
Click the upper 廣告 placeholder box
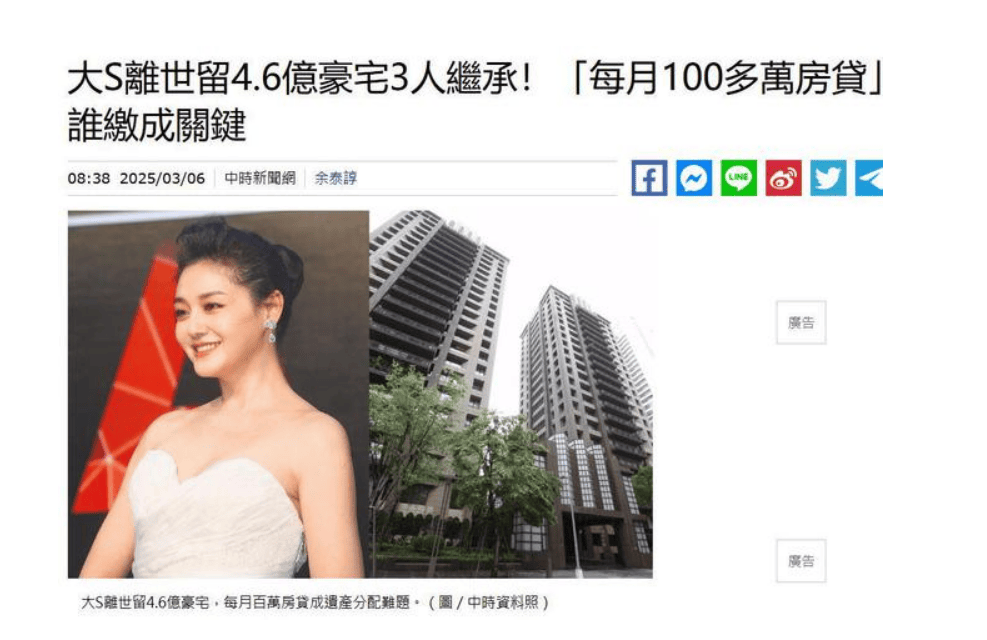[x=801, y=322]
